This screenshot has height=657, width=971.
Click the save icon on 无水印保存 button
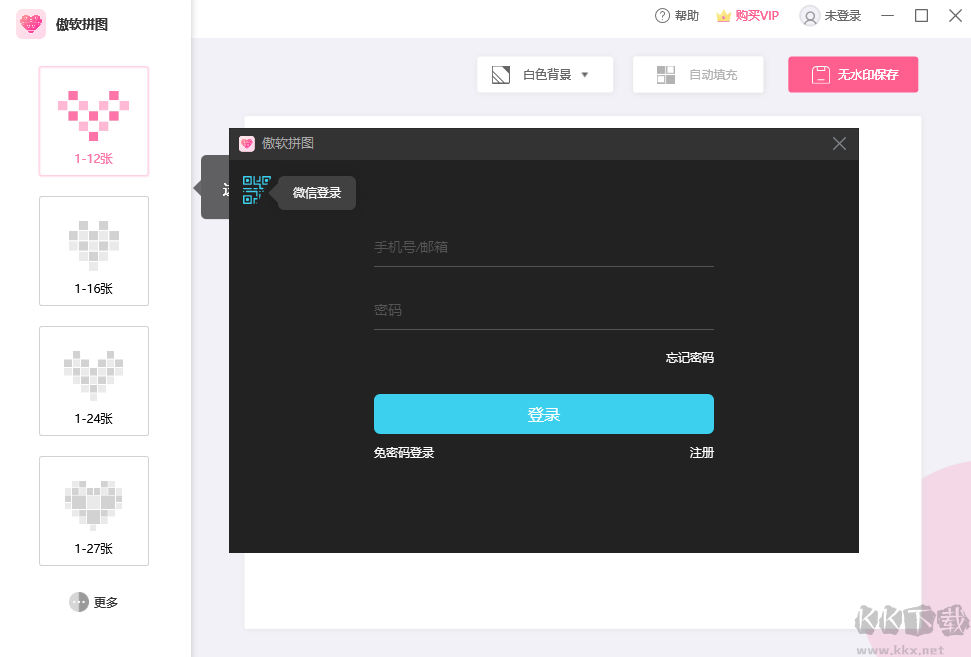[x=821, y=74]
